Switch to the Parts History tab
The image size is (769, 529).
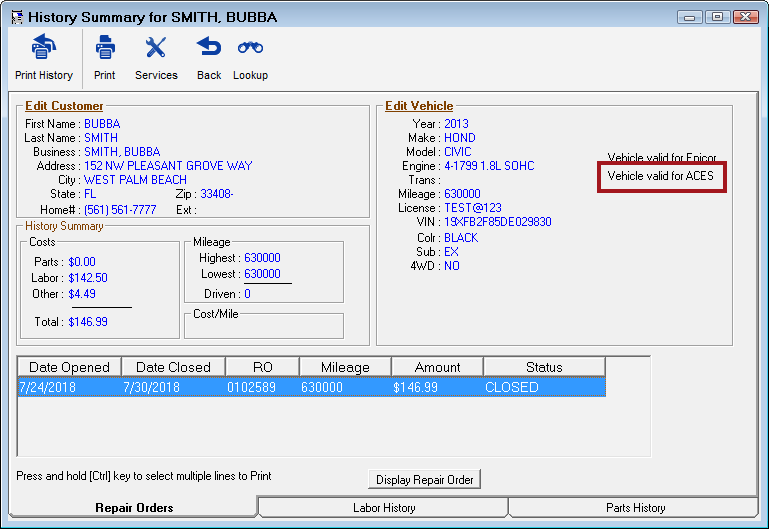point(635,507)
